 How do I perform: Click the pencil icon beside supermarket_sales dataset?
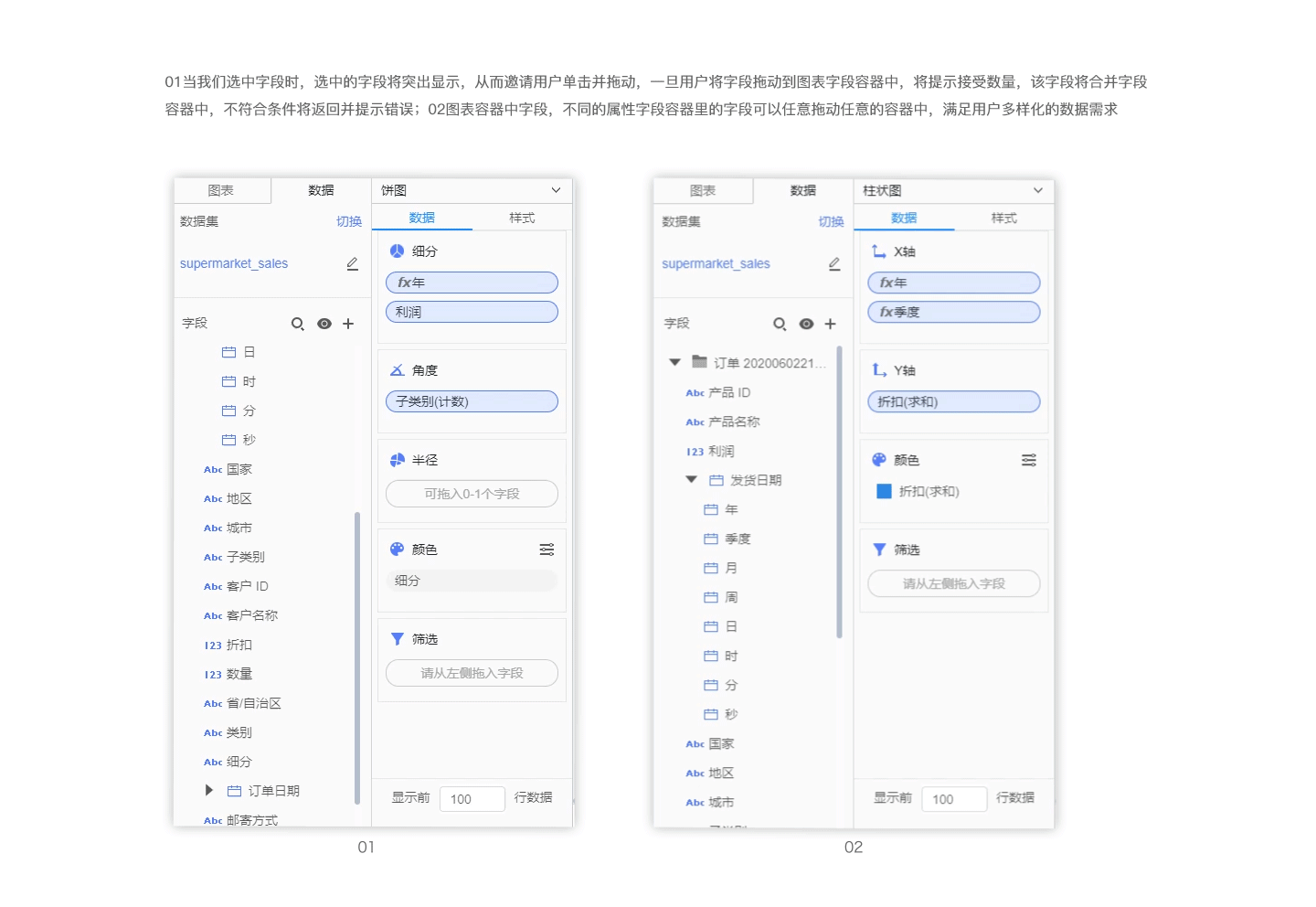(x=352, y=263)
